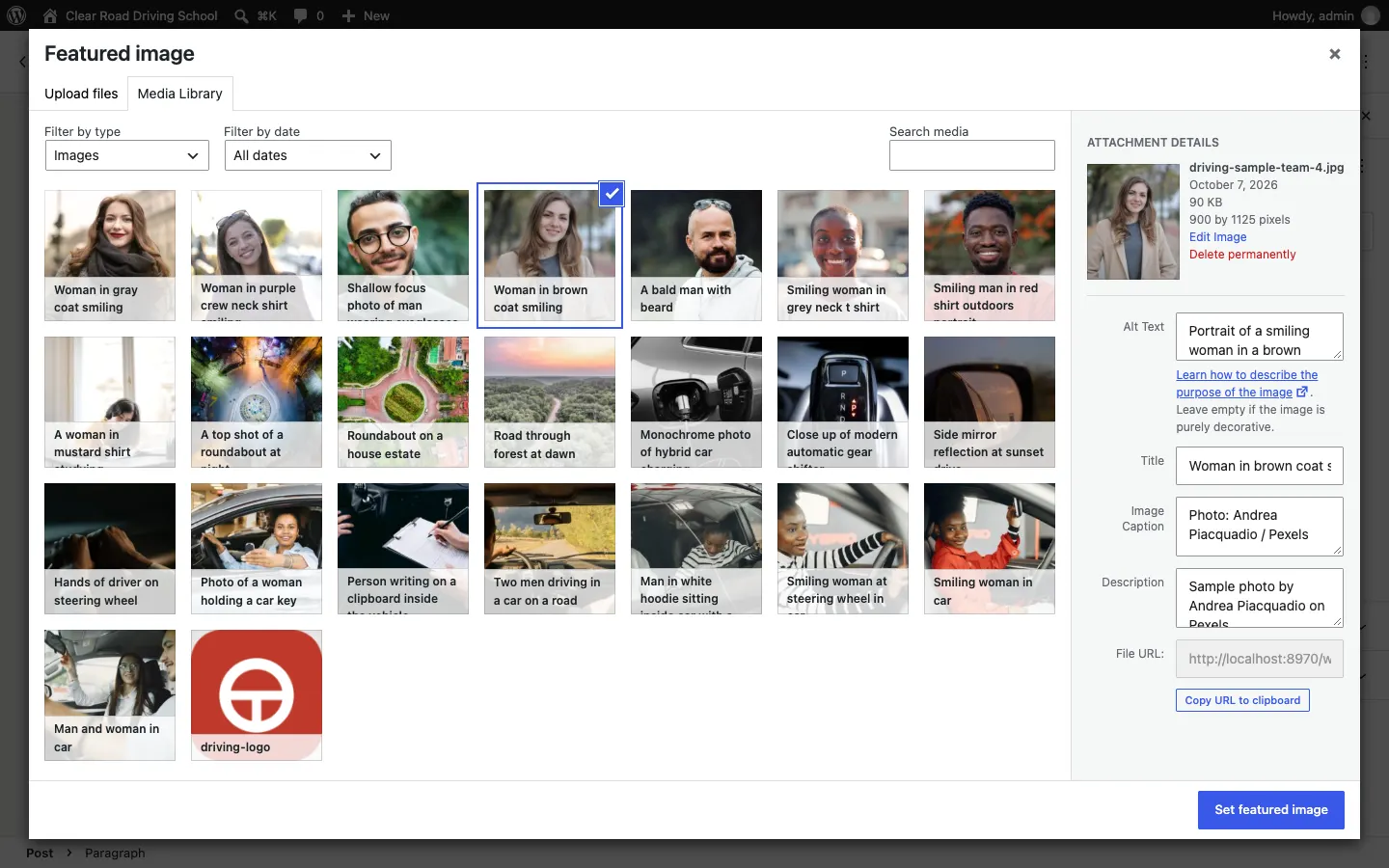Click the Delete permanently link
This screenshot has width=1389, height=868.
click(1242, 255)
